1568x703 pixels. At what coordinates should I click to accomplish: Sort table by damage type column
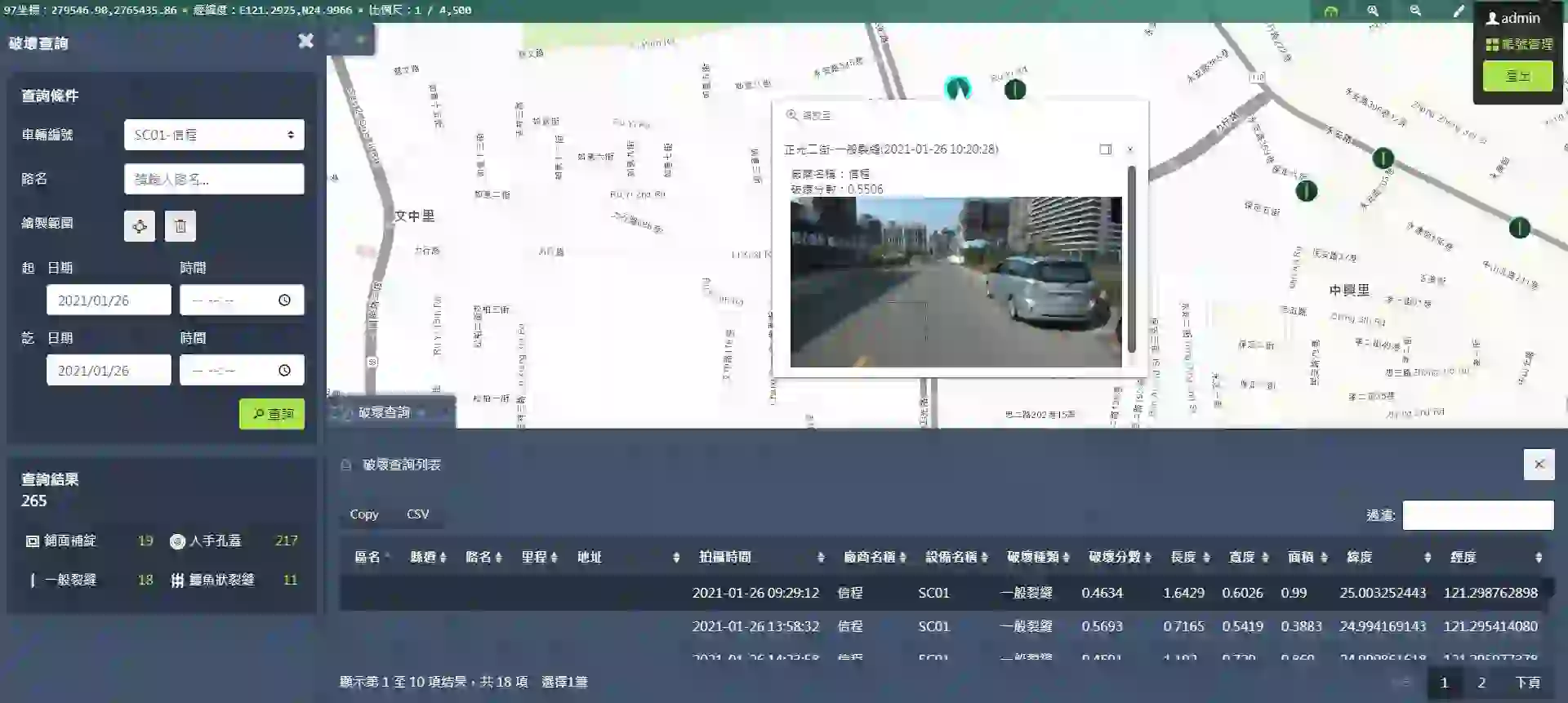coord(1038,557)
